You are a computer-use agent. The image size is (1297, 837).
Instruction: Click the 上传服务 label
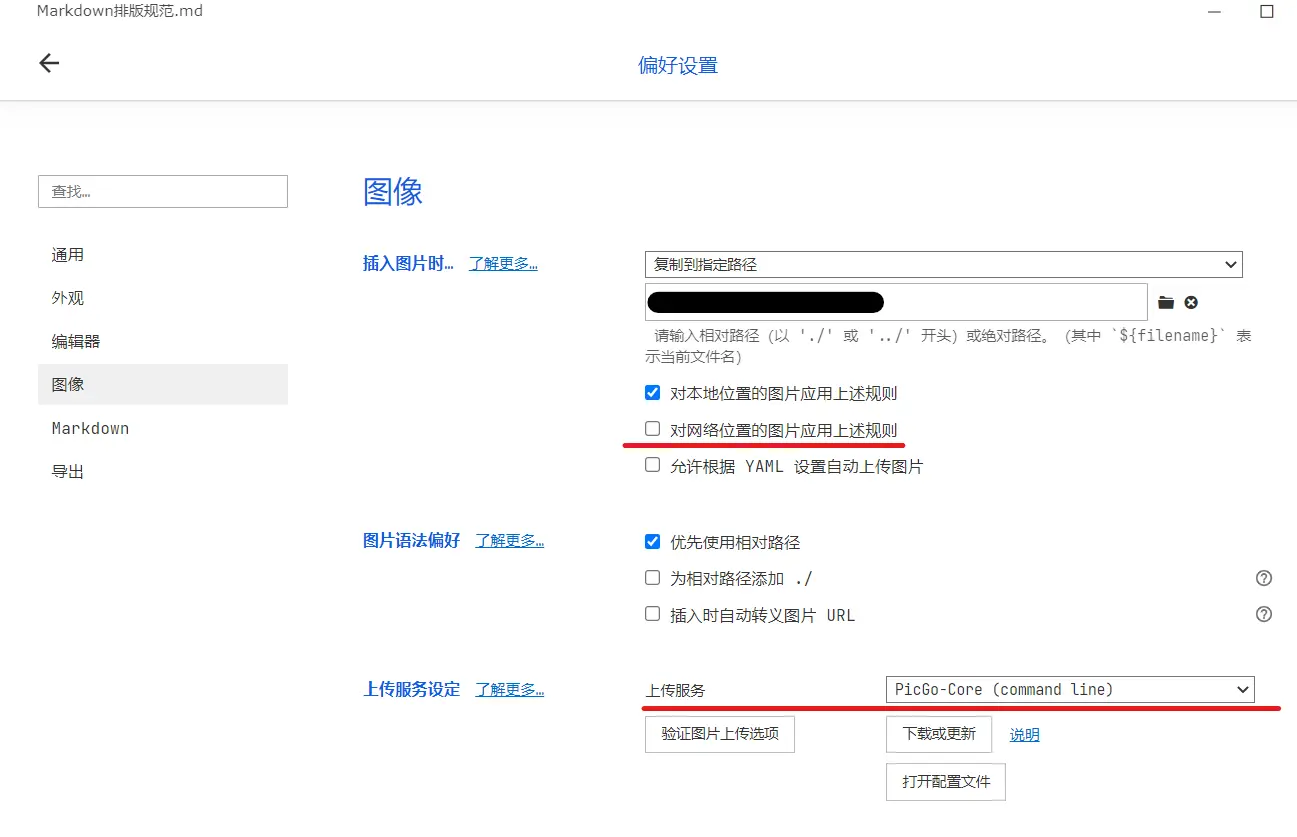click(675, 691)
